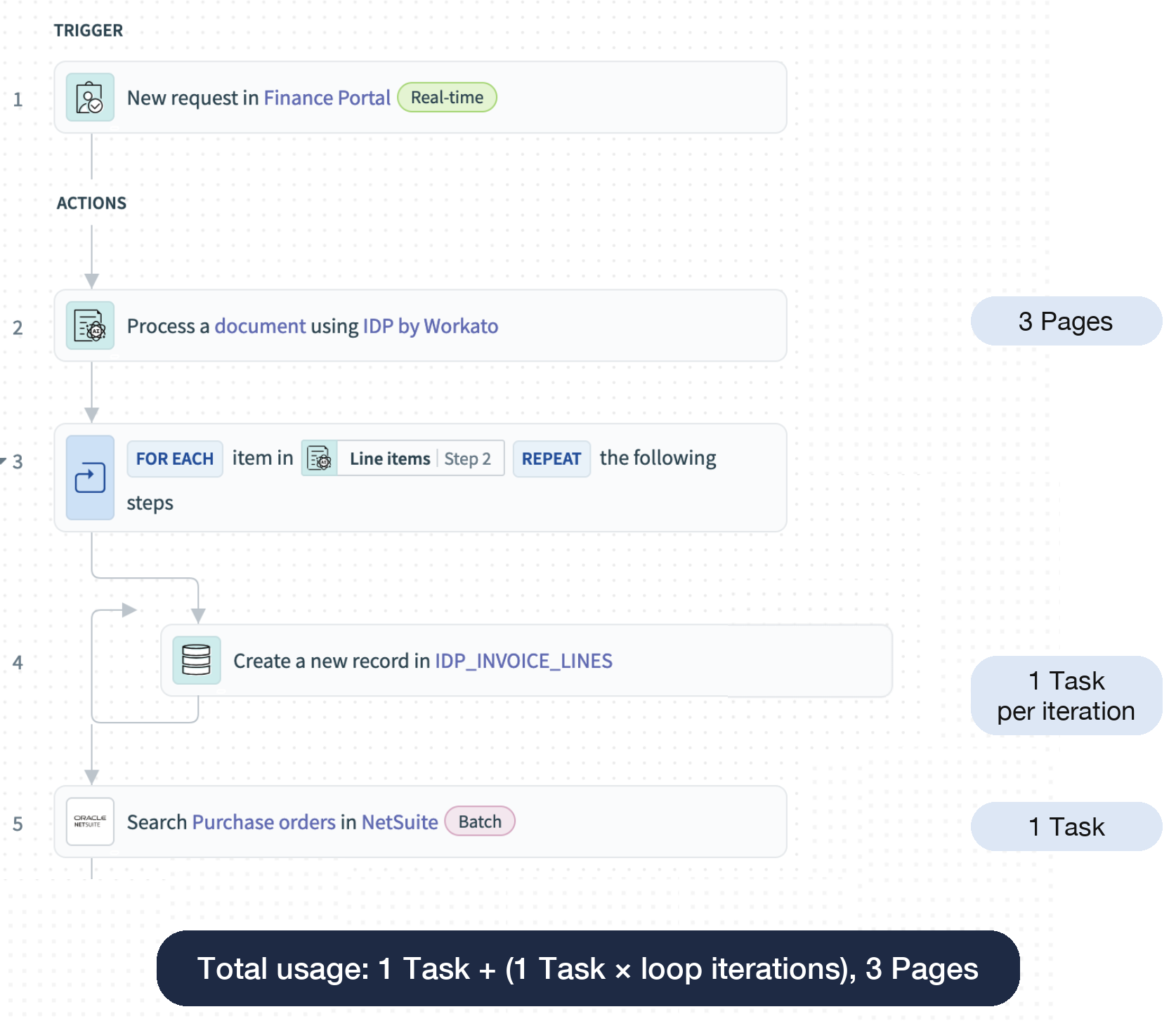The width and height of the screenshot is (1176, 1021).
Task: Click the For Each loop icon
Action: (90, 477)
